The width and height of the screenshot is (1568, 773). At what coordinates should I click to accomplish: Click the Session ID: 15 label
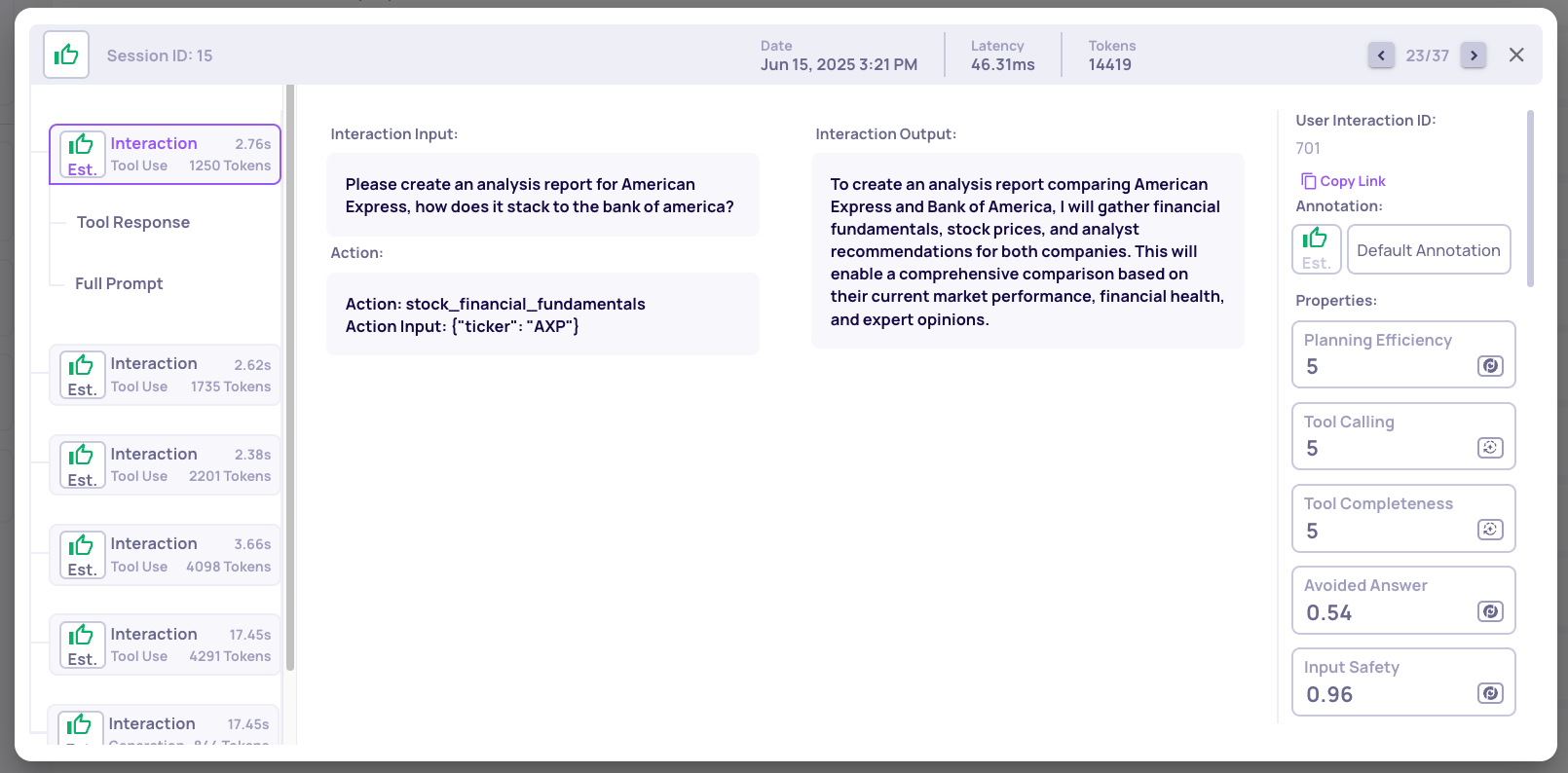click(x=160, y=55)
